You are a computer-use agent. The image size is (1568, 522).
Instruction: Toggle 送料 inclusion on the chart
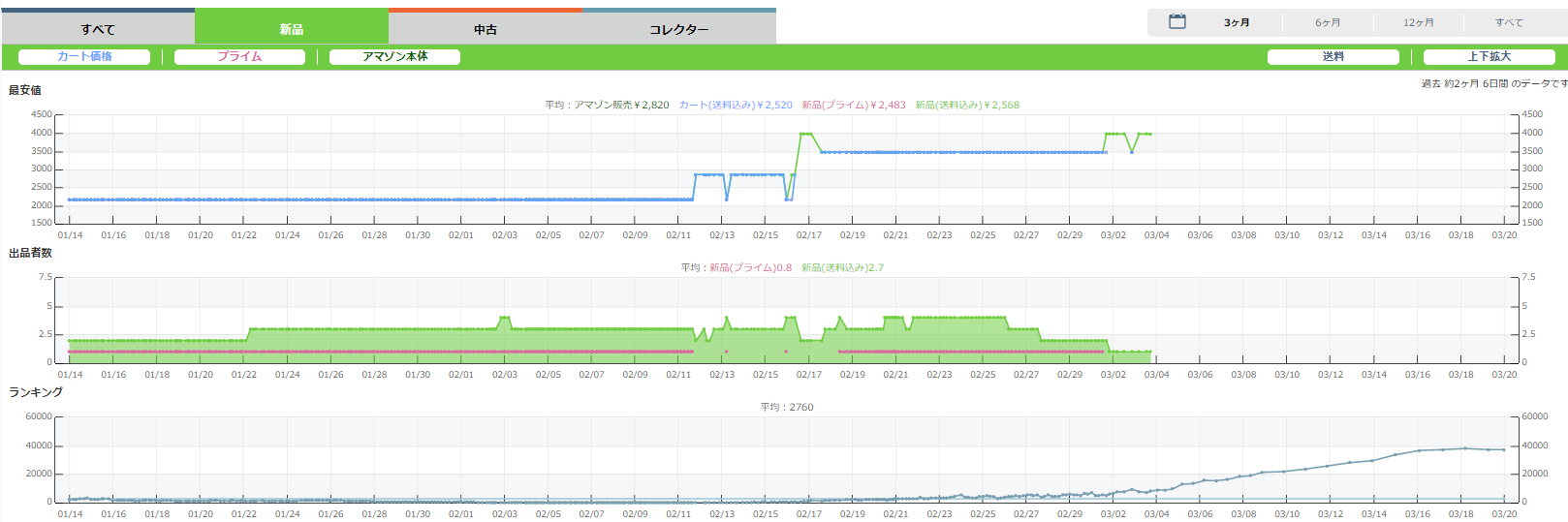coord(1333,57)
